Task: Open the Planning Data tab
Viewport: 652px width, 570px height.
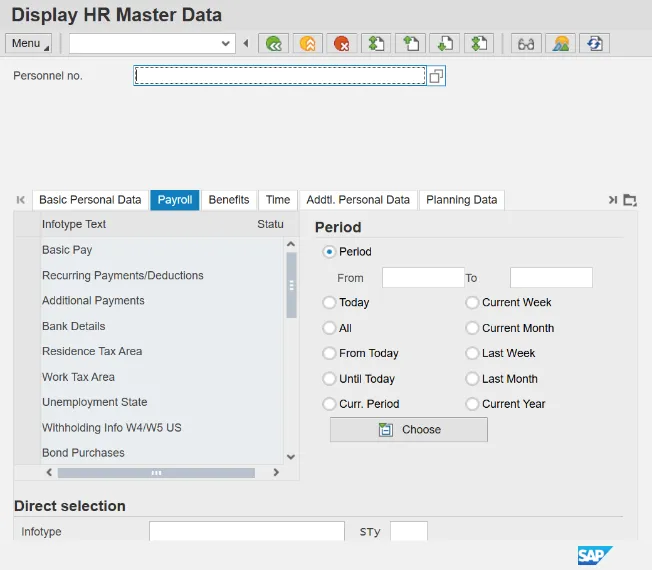Action: click(x=461, y=200)
